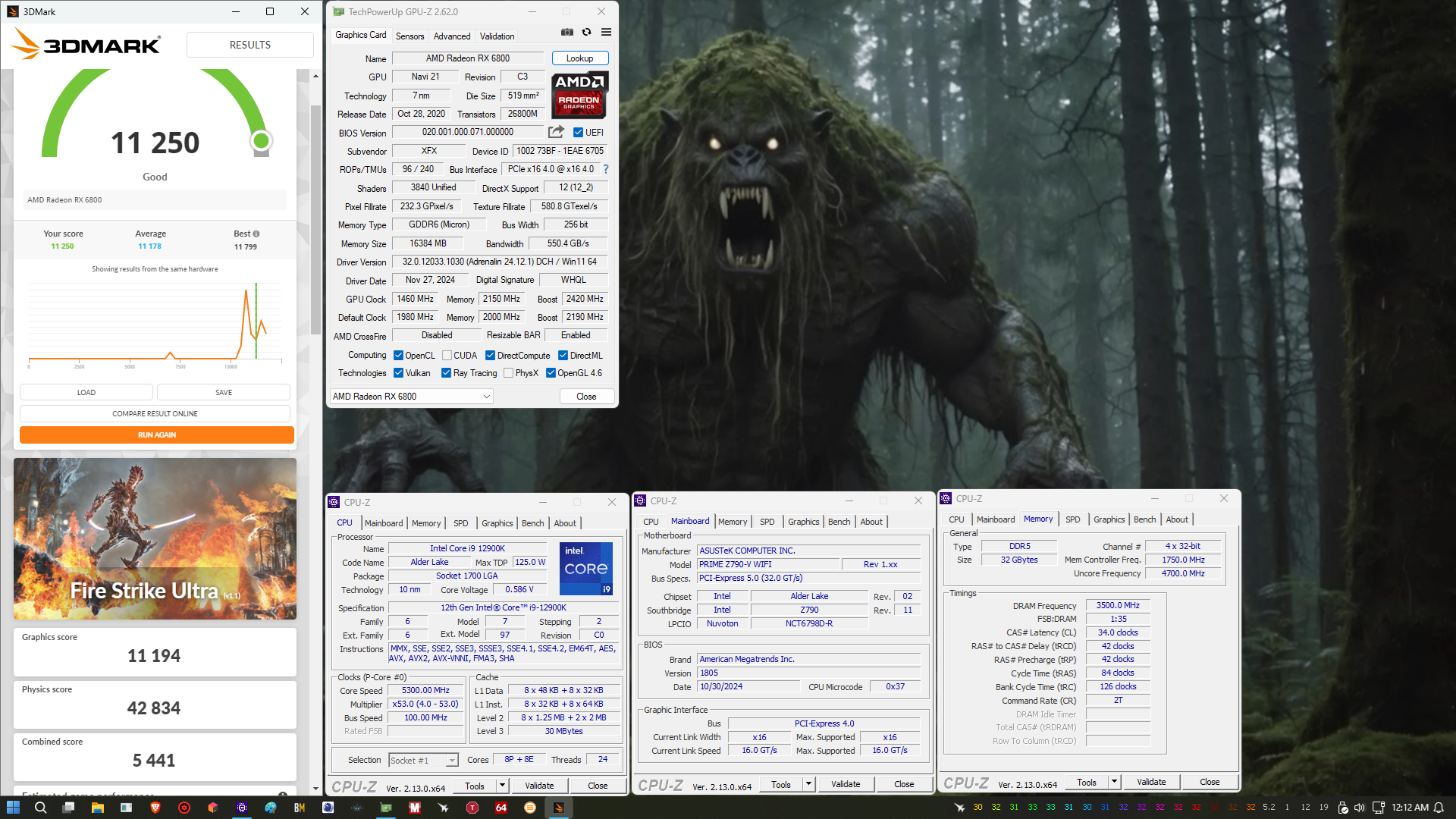Image resolution: width=1456 pixels, height=819 pixels.
Task: Open notifications bell in system tray
Action: pyautogui.click(x=1439, y=808)
